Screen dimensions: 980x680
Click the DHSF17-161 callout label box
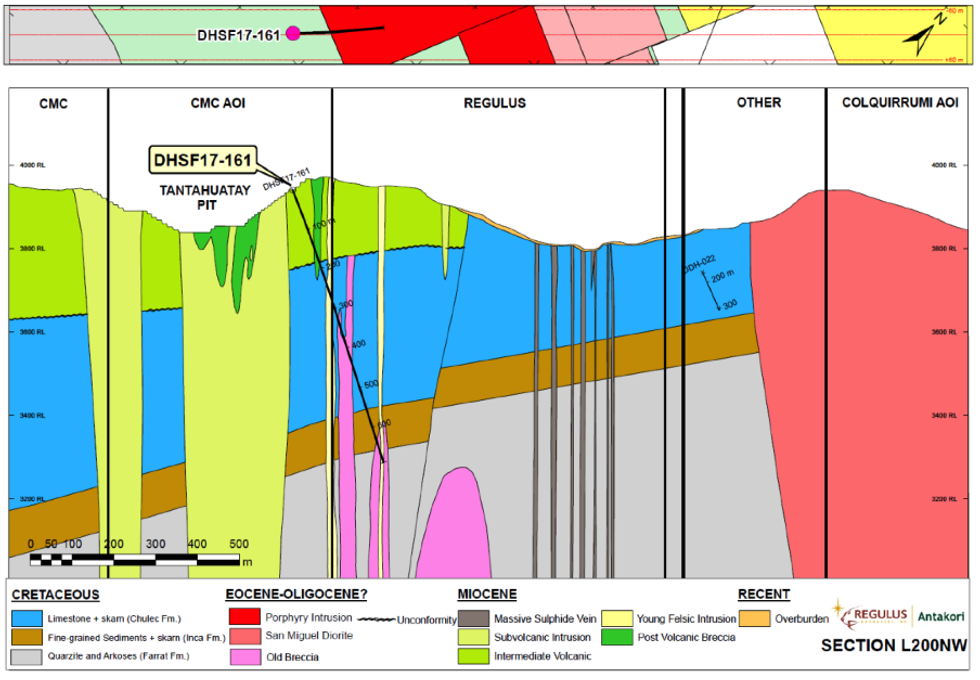click(x=202, y=159)
